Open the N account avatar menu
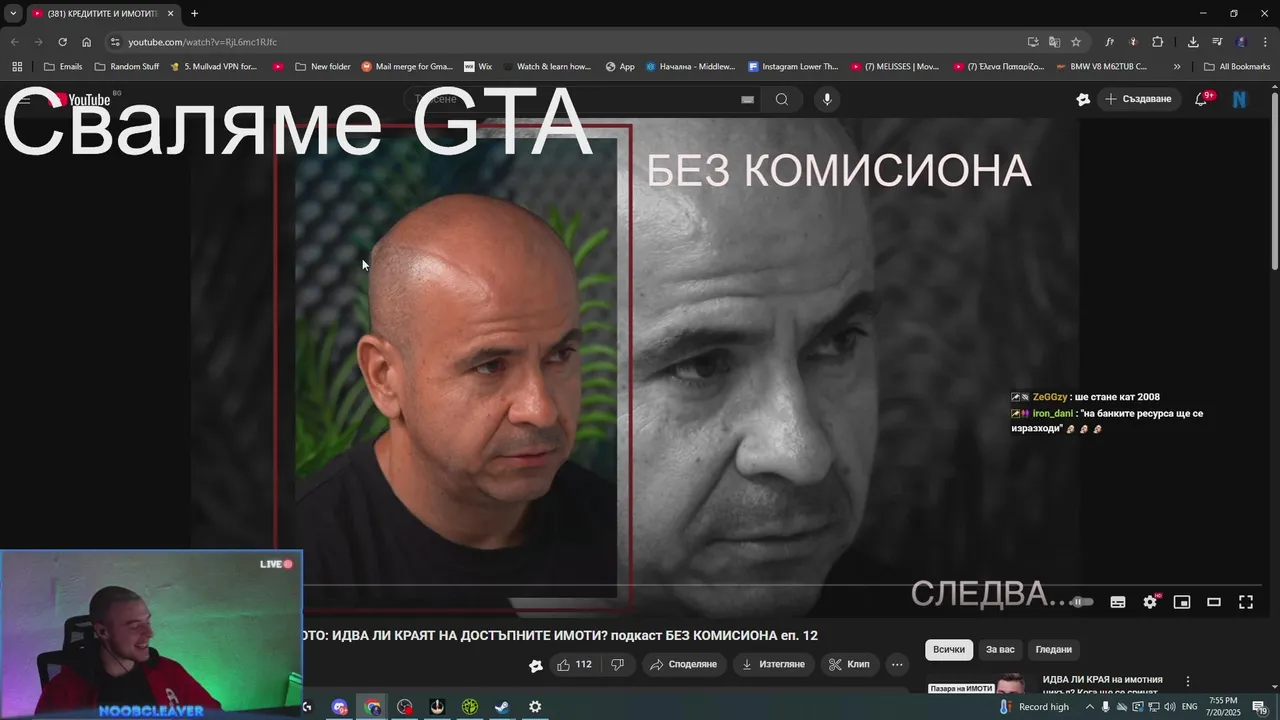Image resolution: width=1280 pixels, height=720 pixels. coord(1239,99)
